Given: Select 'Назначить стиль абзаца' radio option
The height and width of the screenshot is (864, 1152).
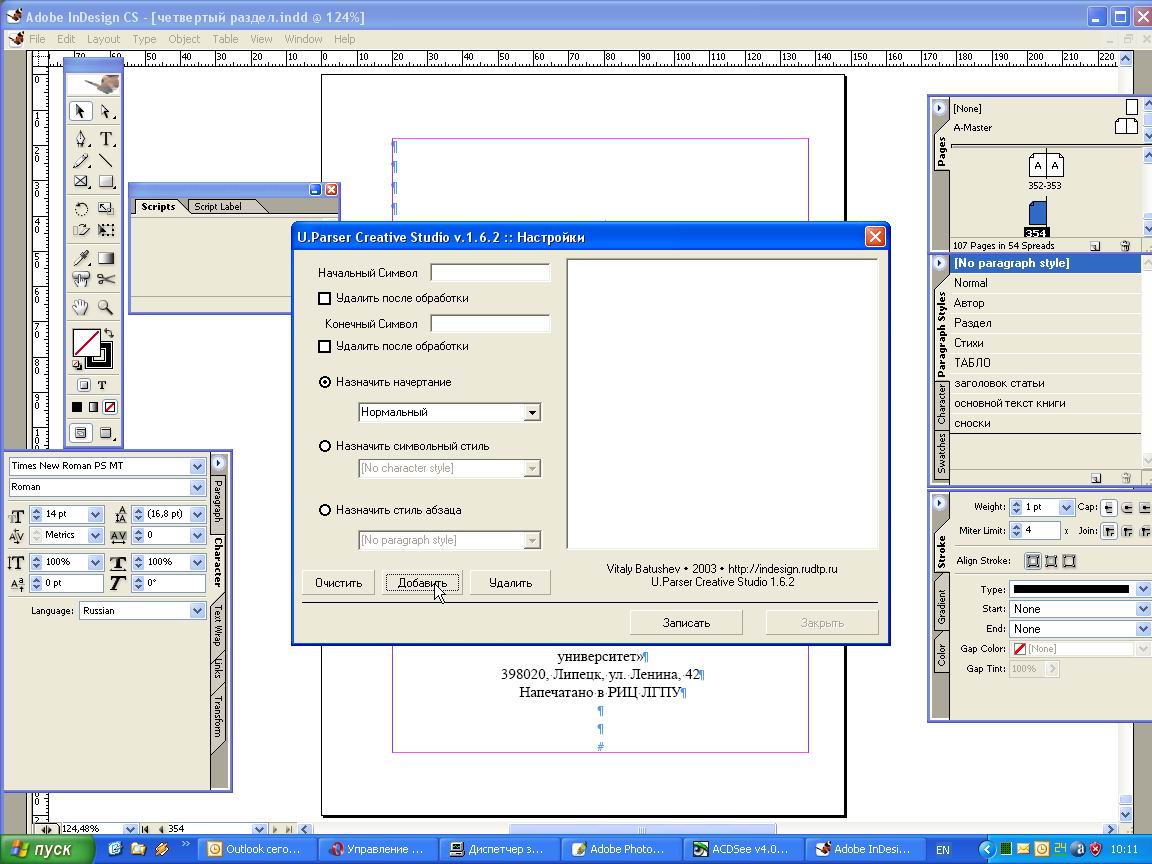Looking at the screenshot, I should pos(325,510).
